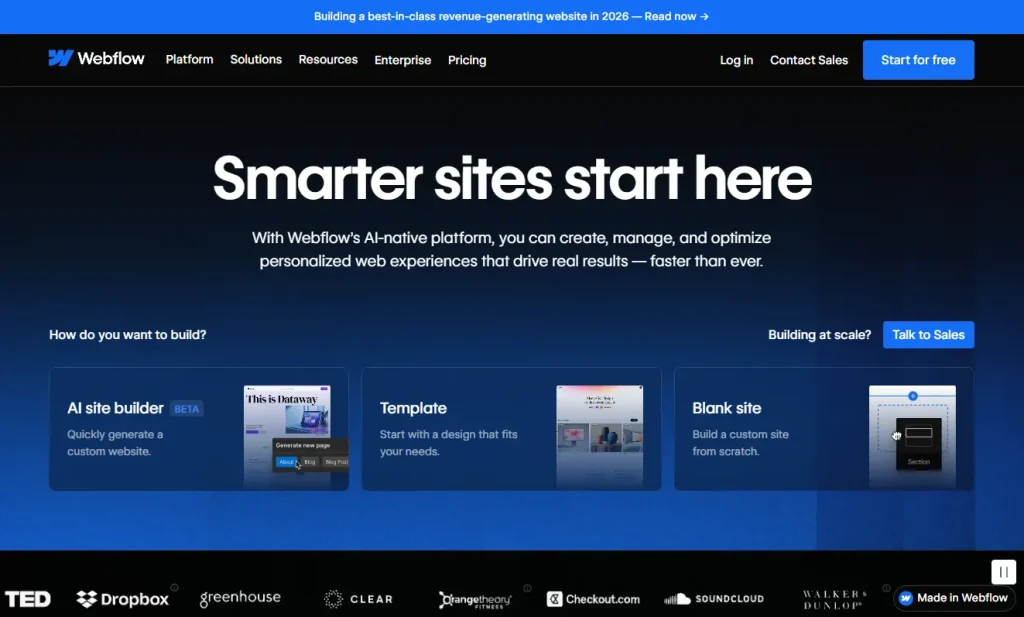The image size is (1024, 617).
Task: Open the Enterprise page from the navbar
Action: tap(402, 60)
